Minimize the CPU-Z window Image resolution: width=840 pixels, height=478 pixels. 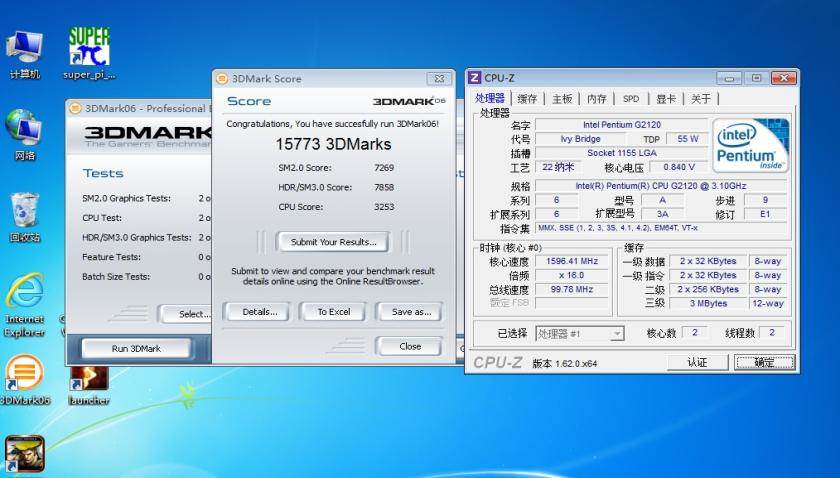pyautogui.click(x=729, y=78)
